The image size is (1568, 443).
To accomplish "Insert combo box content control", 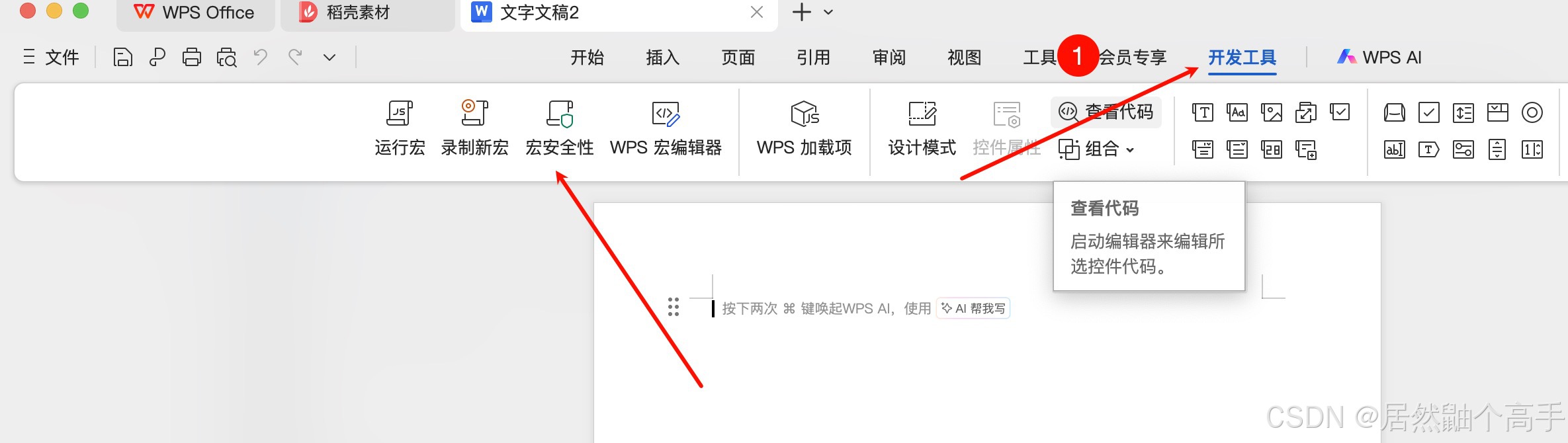I will coord(1203,149).
